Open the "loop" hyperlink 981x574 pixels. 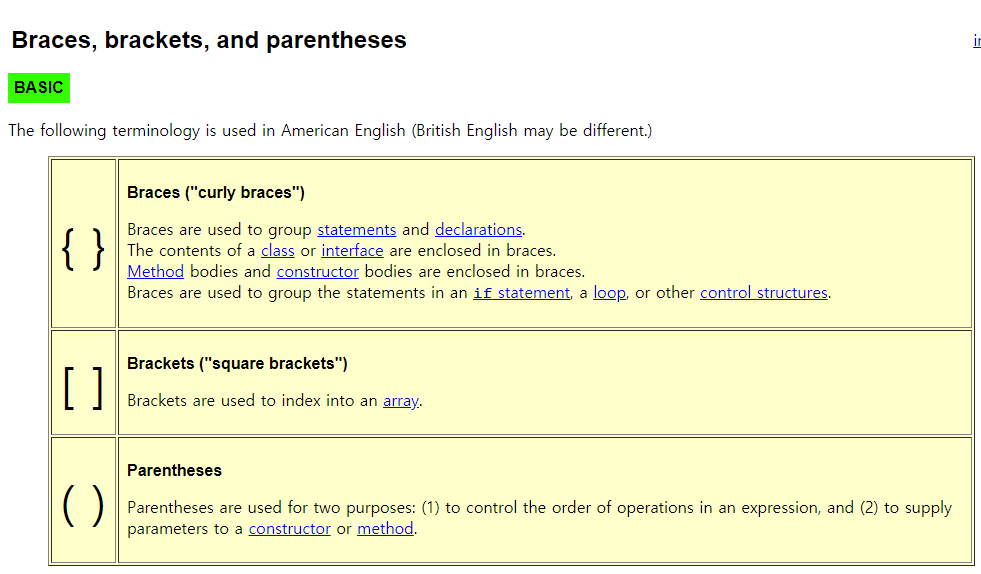pos(609,293)
